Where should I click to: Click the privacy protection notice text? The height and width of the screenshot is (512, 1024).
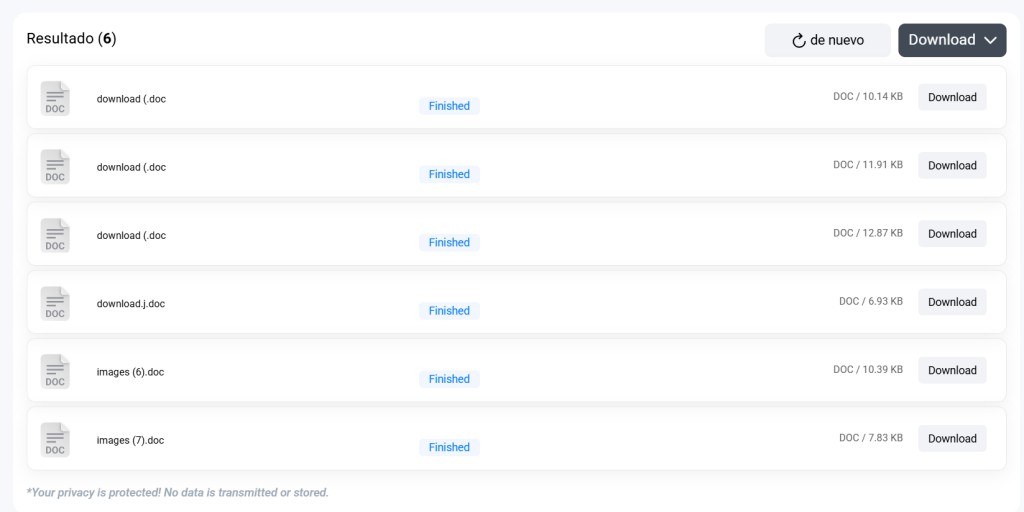[177, 492]
